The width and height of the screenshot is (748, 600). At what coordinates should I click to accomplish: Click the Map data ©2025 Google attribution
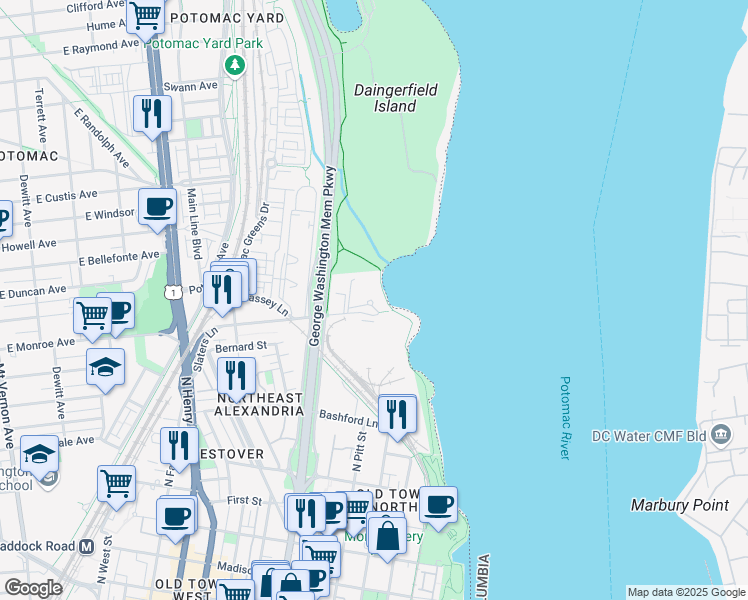point(686,592)
